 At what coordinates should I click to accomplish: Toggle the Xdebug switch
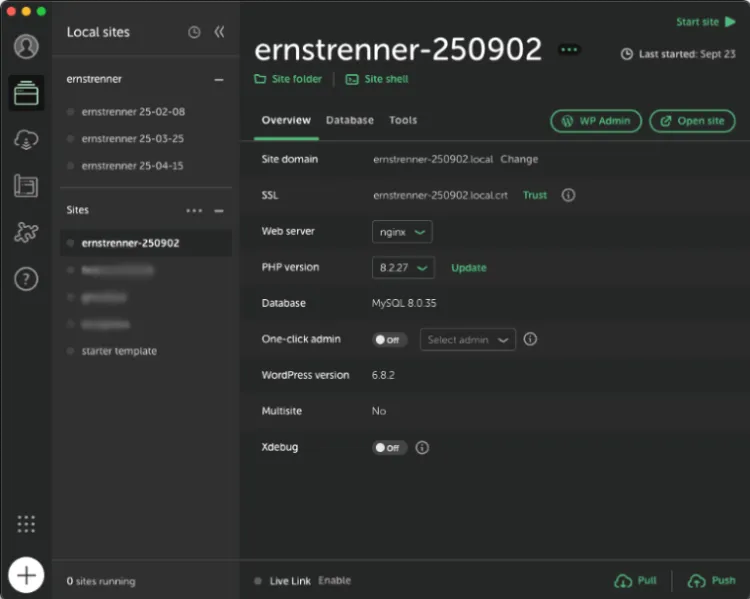click(389, 448)
